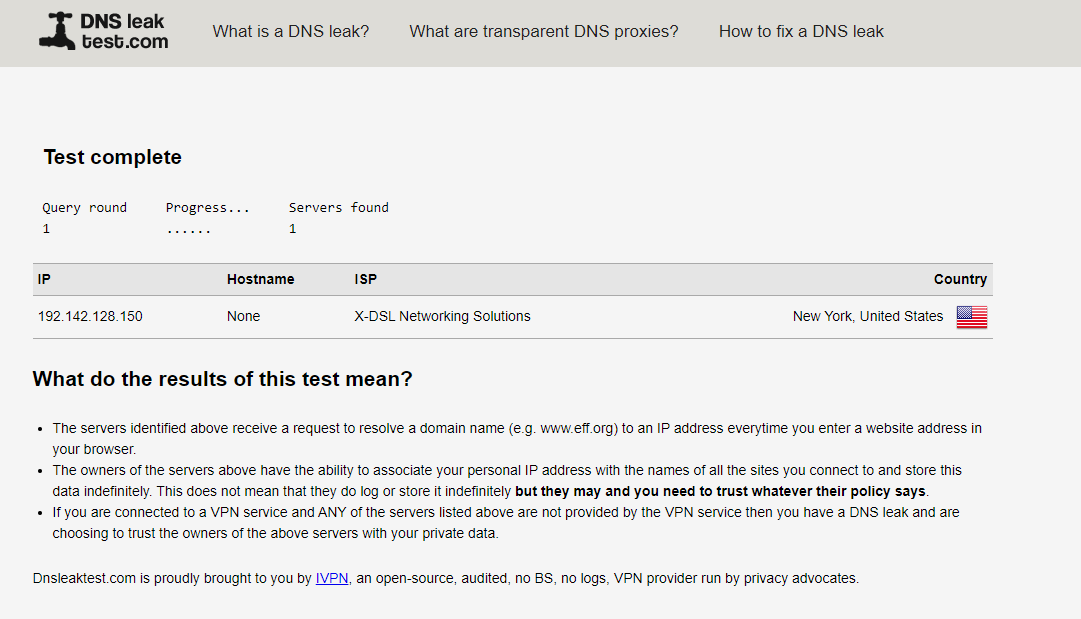Click the Hostname column header

point(261,279)
